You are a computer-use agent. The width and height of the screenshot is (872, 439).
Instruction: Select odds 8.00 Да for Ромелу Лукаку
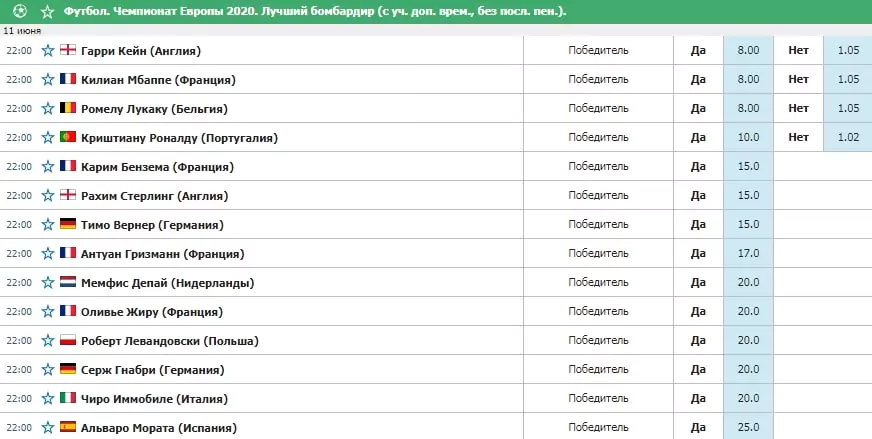click(x=748, y=108)
